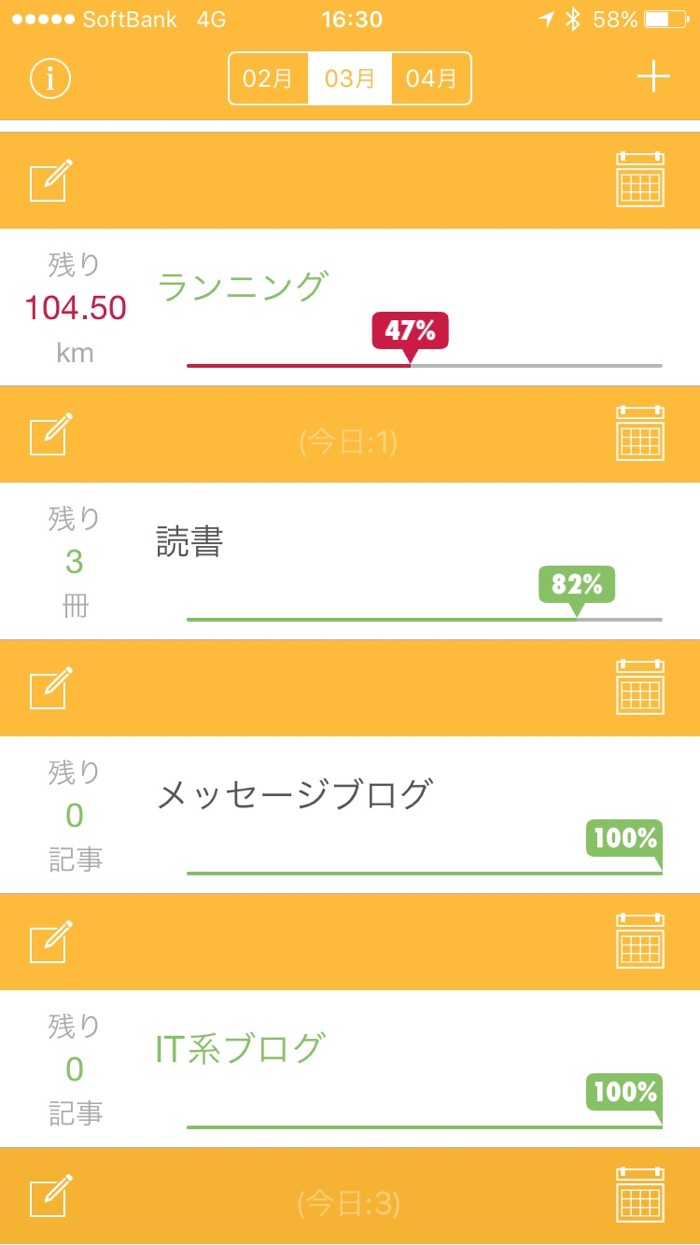Open the IT系ブログ goal title
The width and height of the screenshot is (700, 1245).
[240, 1048]
